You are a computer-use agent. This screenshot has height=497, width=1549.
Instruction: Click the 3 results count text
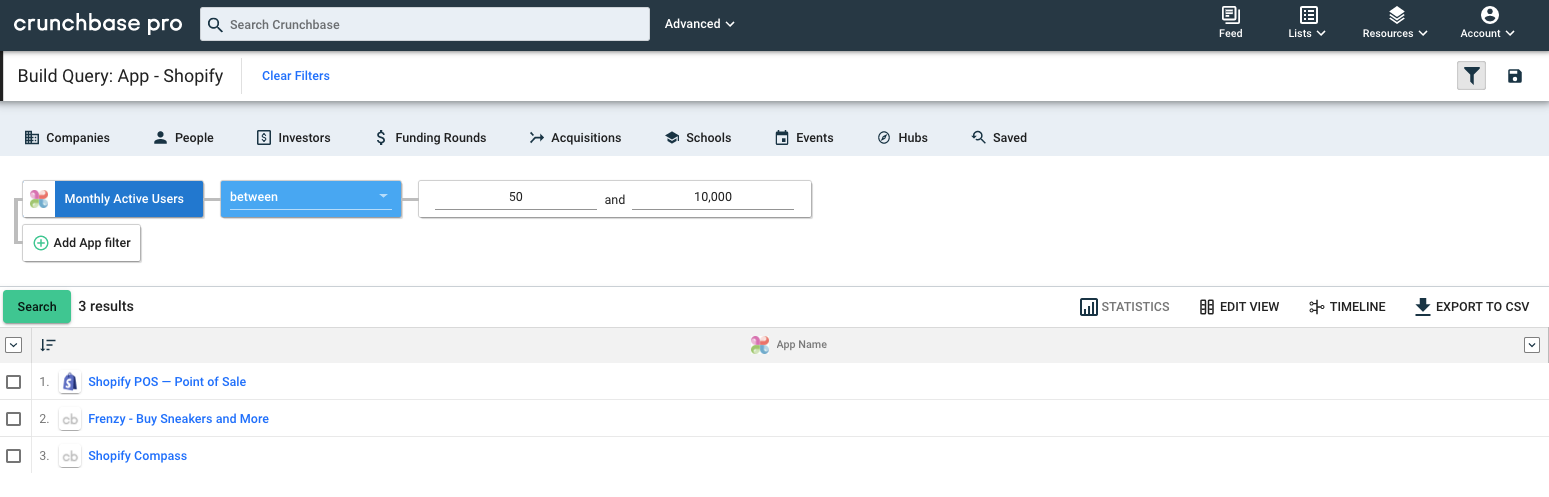106,306
